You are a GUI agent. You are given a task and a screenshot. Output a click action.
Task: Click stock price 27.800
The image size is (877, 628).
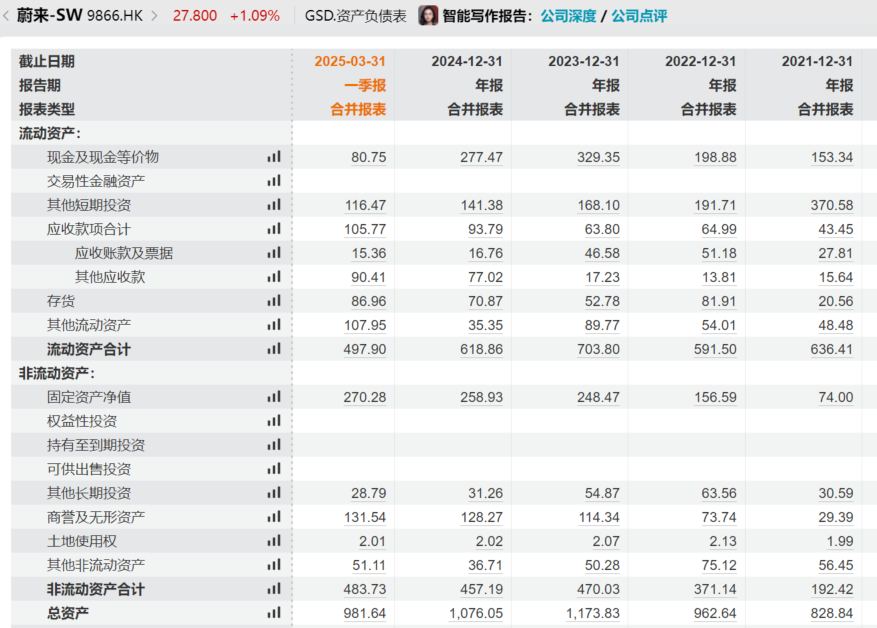coord(195,16)
